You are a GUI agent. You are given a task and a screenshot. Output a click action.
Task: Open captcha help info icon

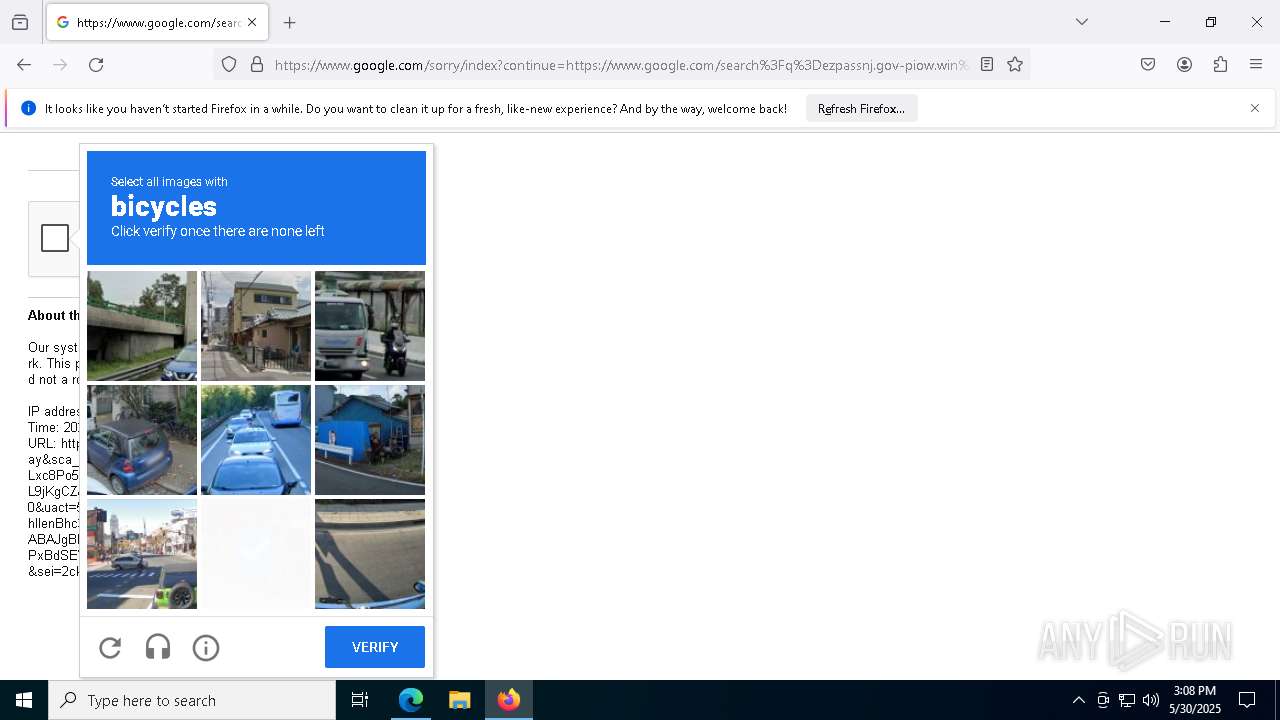click(x=206, y=648)
